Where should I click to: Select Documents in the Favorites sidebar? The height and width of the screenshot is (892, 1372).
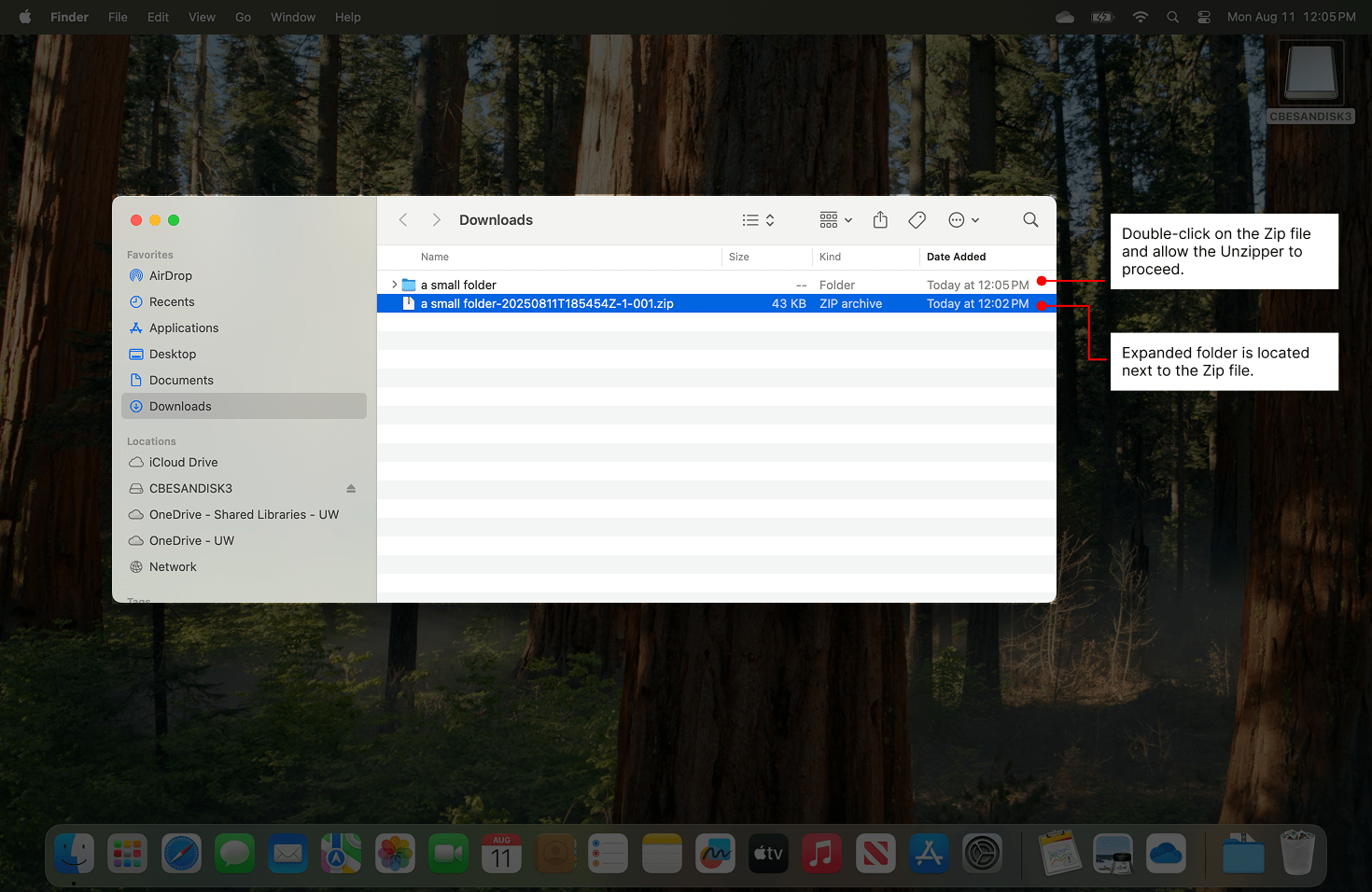tap(180, 380)
